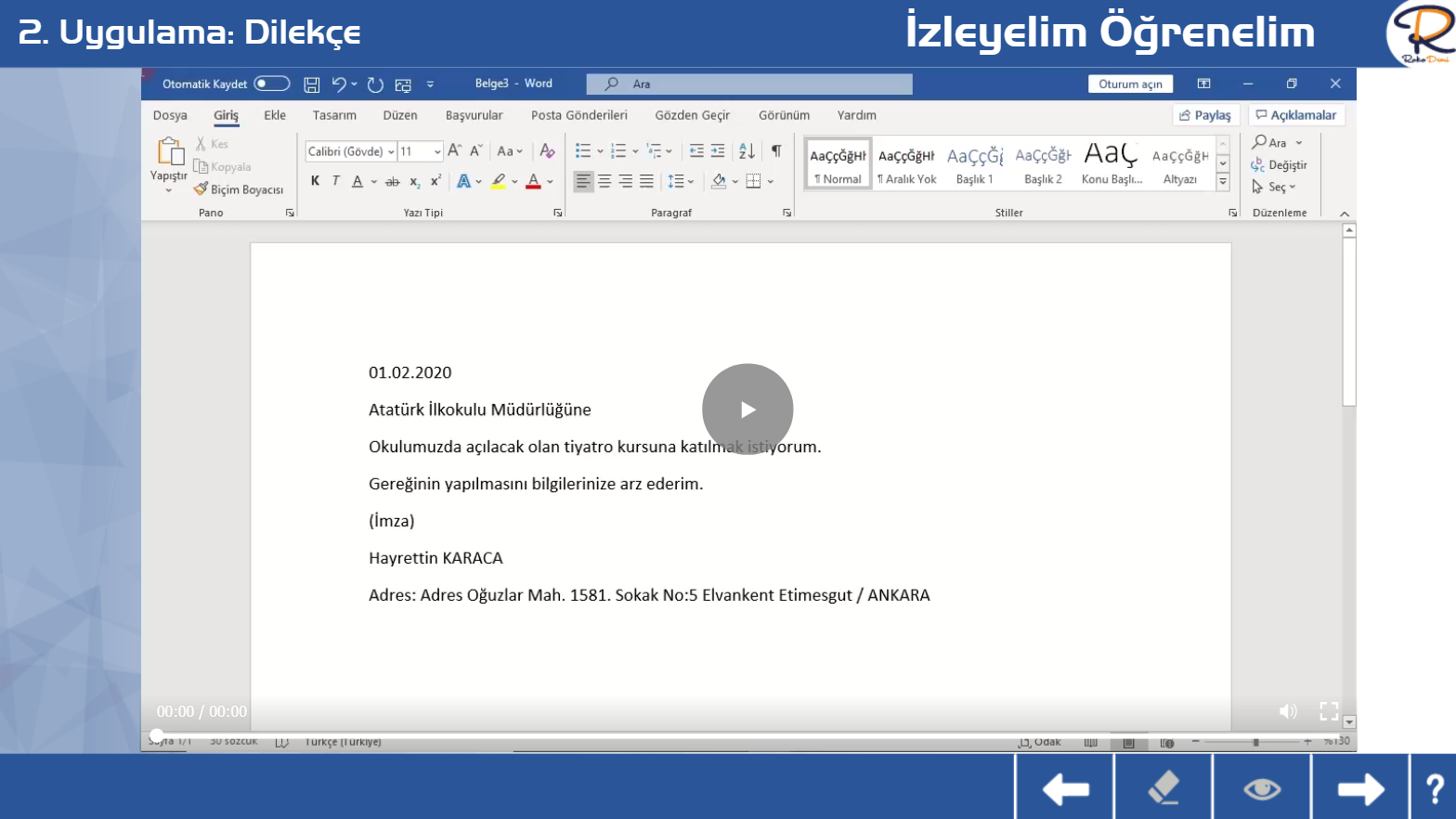Image resolution: width=1456 pixels, height=819 pixels.
Task: Click the Paylaş button
Action: click(x=1206, y=115)
